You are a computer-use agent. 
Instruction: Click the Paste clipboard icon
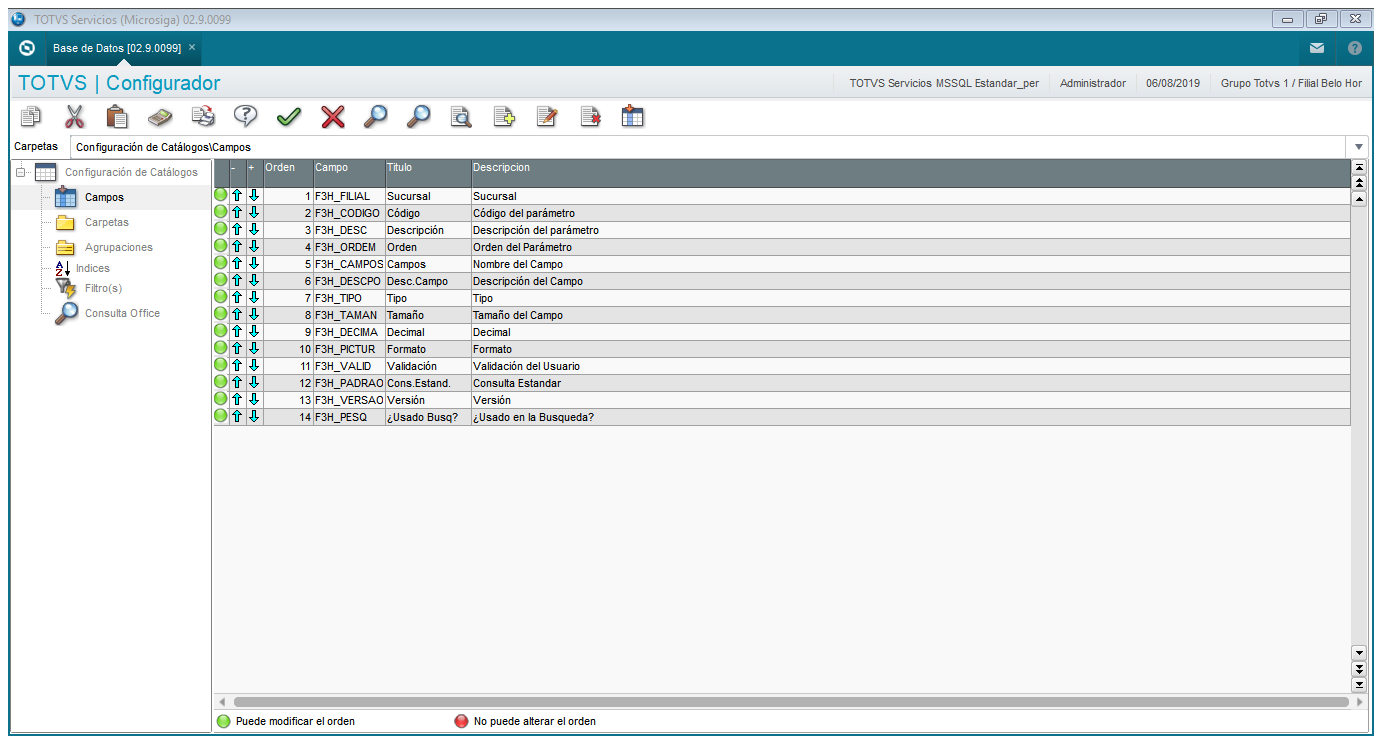[117, 117]
